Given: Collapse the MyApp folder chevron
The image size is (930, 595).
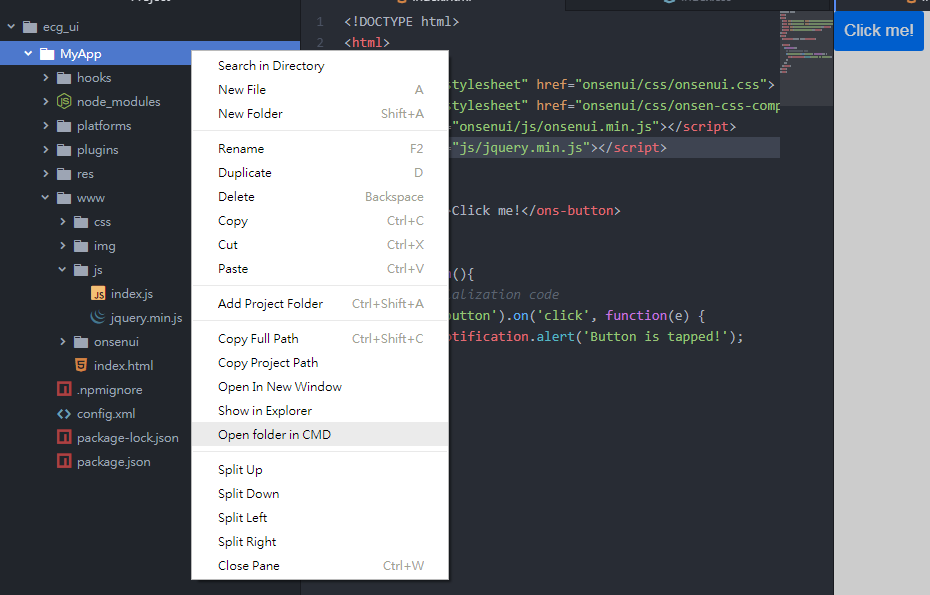Looking at the screenshot, I should 28,53.
